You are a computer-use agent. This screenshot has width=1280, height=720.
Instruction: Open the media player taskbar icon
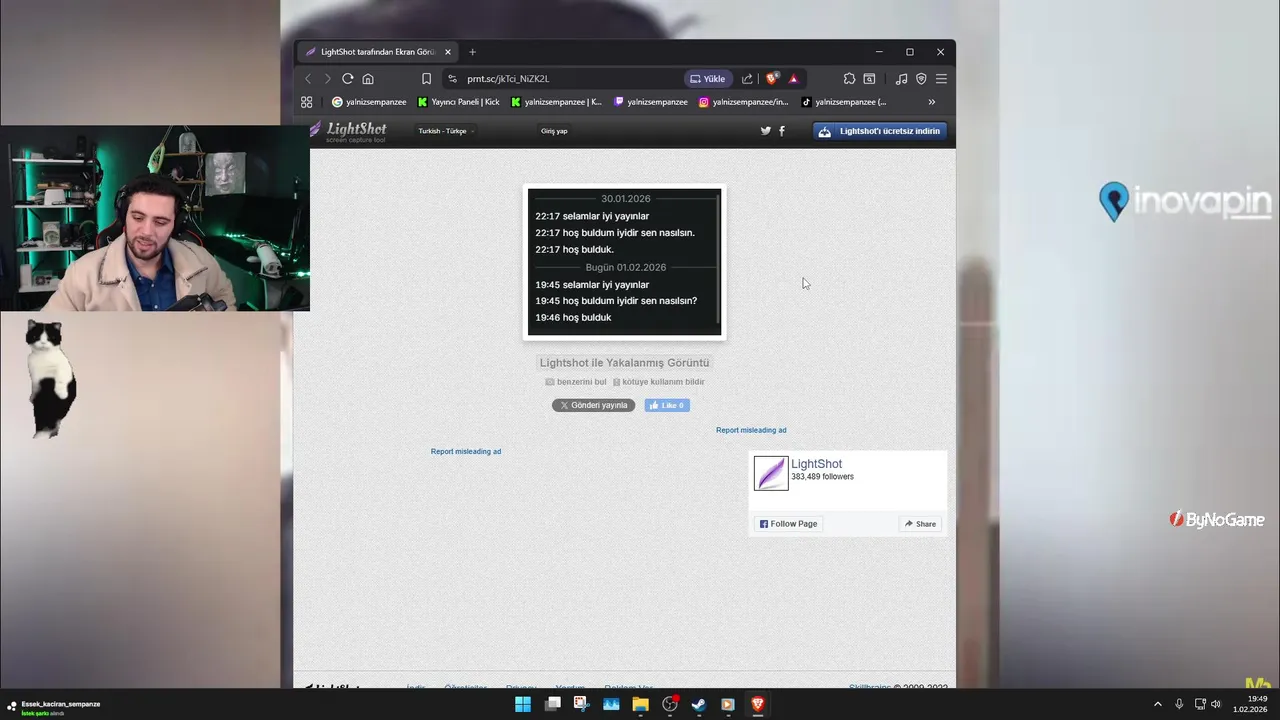(x=728, y=704)
